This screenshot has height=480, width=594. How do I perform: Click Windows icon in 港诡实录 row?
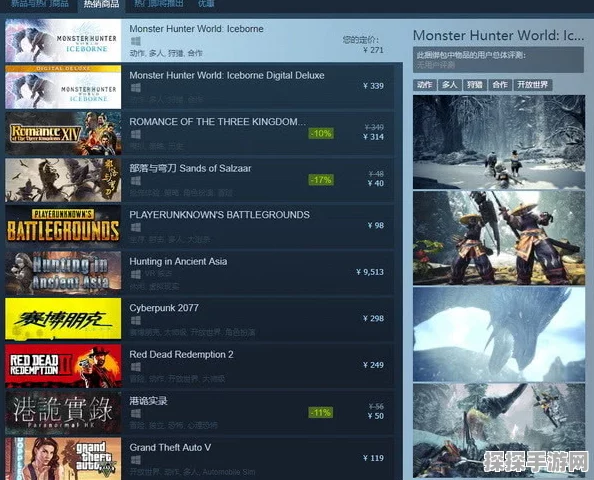pos(136,413)
